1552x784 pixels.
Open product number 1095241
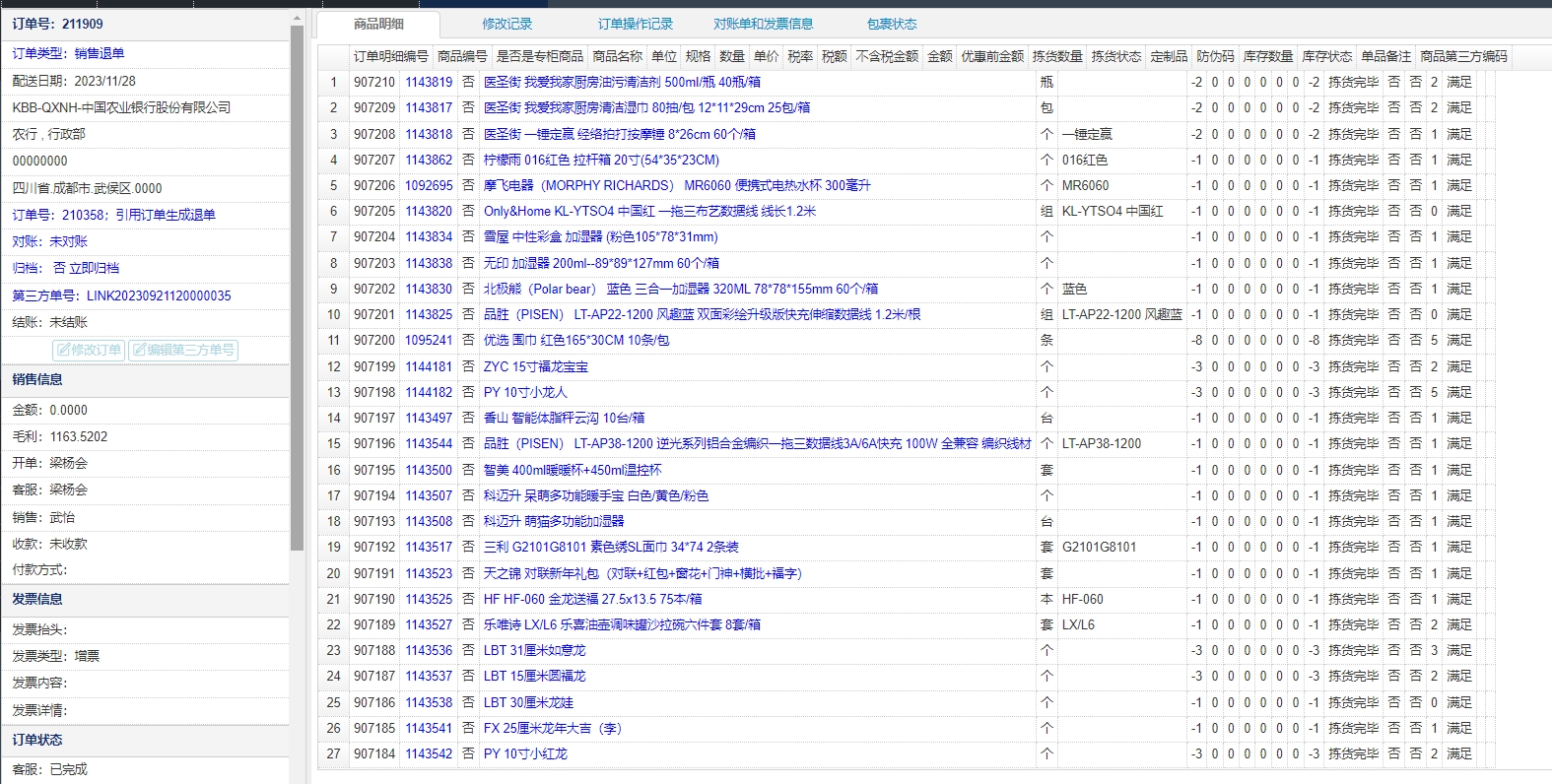pyautogui.click(x=429, y=340)
